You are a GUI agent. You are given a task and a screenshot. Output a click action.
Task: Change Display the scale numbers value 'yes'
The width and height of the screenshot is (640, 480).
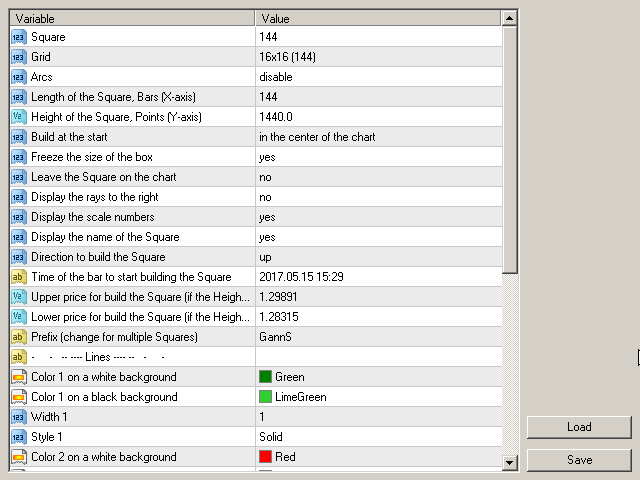[379, 217]
